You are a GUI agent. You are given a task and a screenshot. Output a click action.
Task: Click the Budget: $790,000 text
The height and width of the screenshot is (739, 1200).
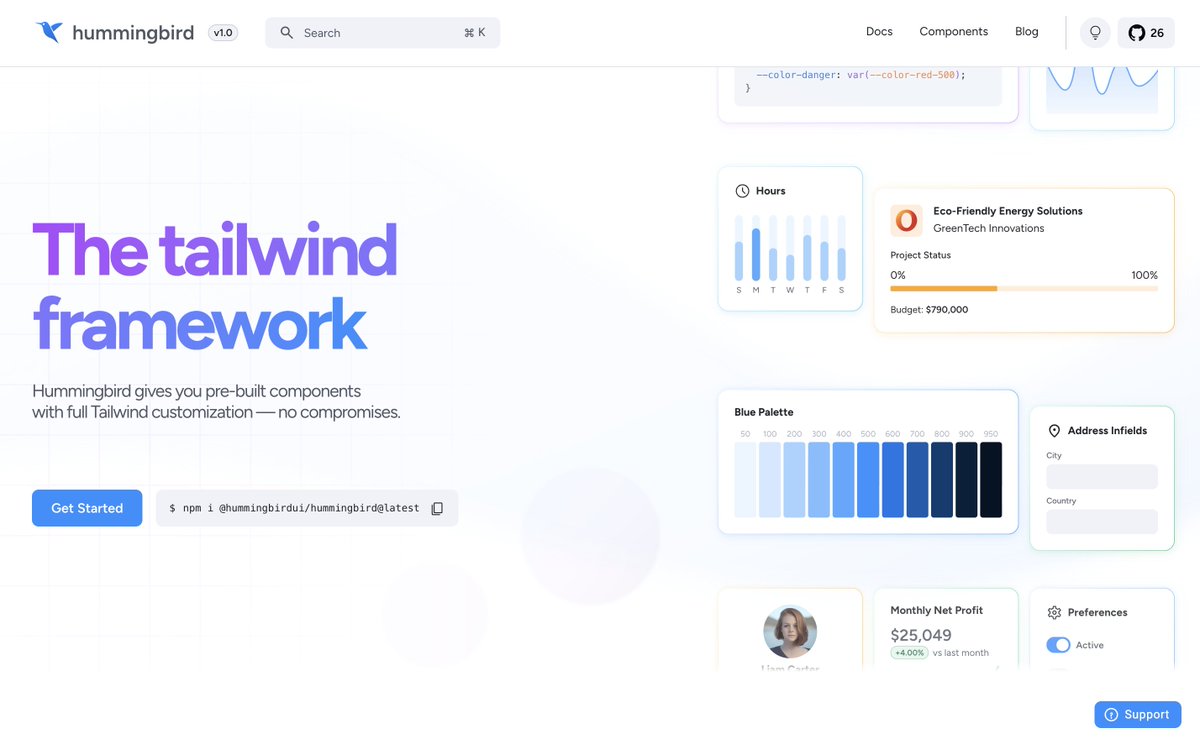(929, 310)
